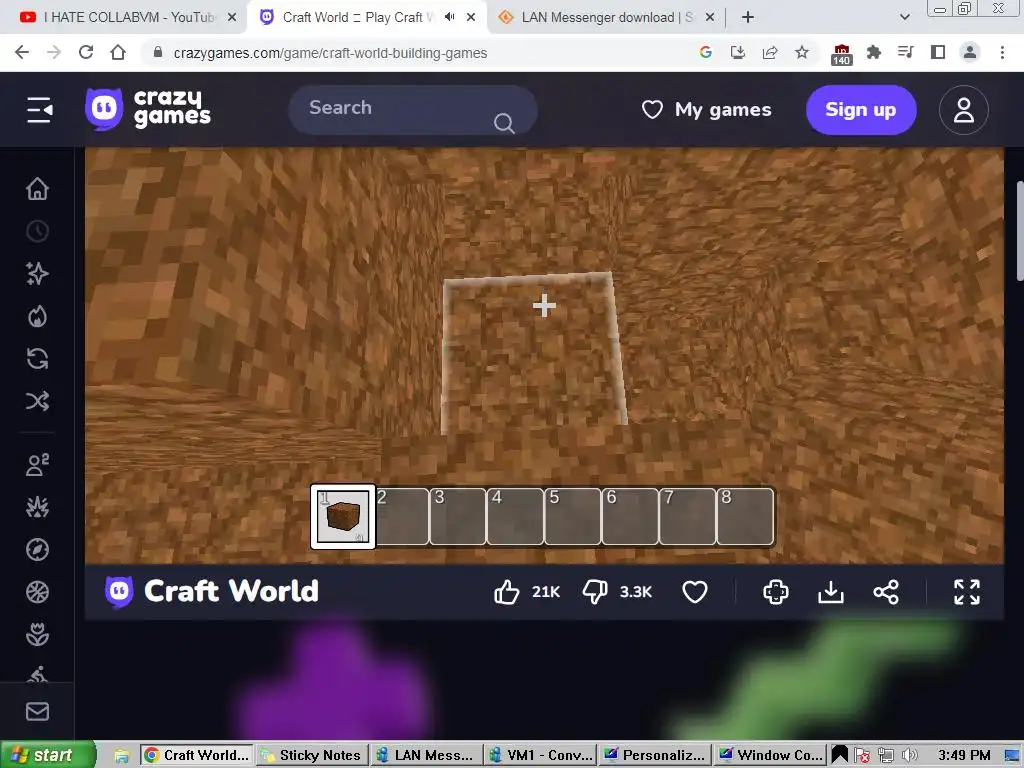Close the LAN Messenger download tab
Screen dimensions: 1024x768
(x=710, y=18)
